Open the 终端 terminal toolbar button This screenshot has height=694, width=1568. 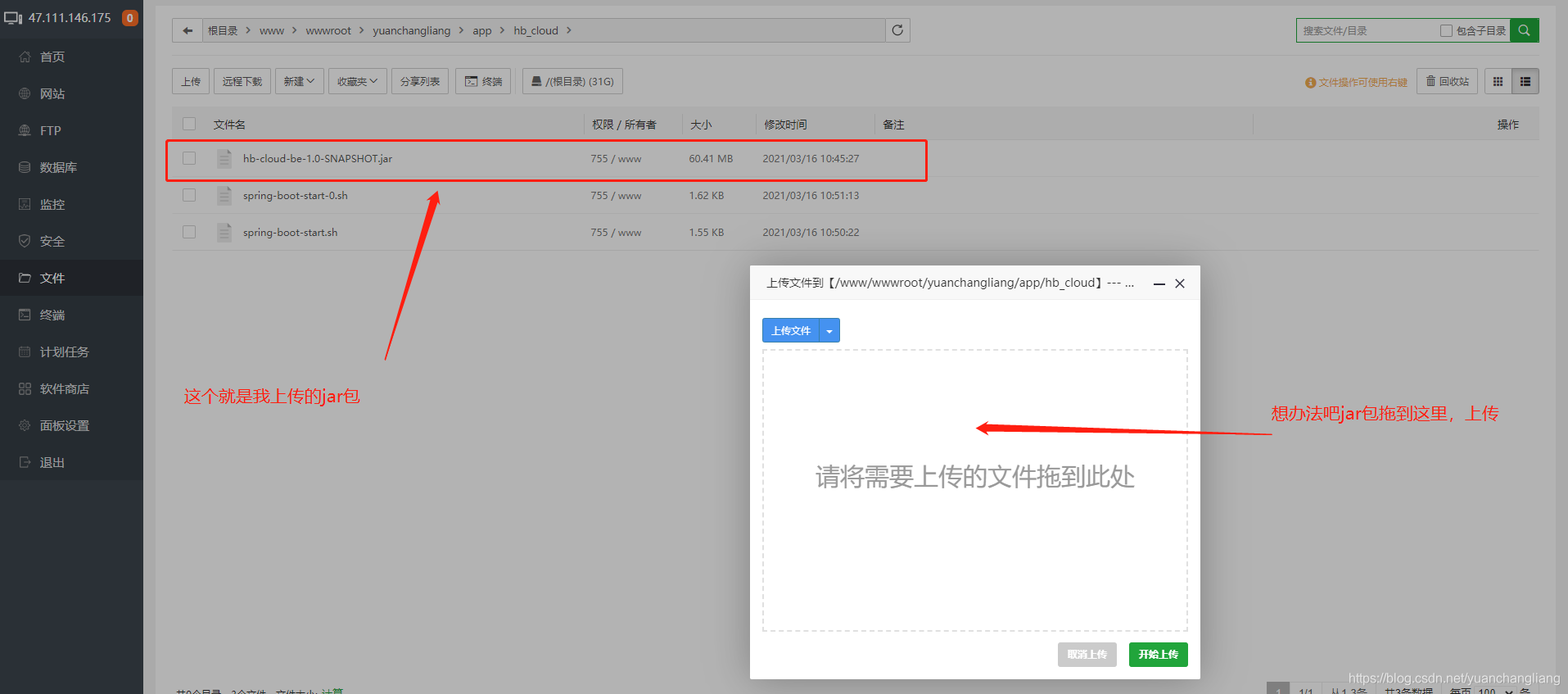tap(483, 81)
